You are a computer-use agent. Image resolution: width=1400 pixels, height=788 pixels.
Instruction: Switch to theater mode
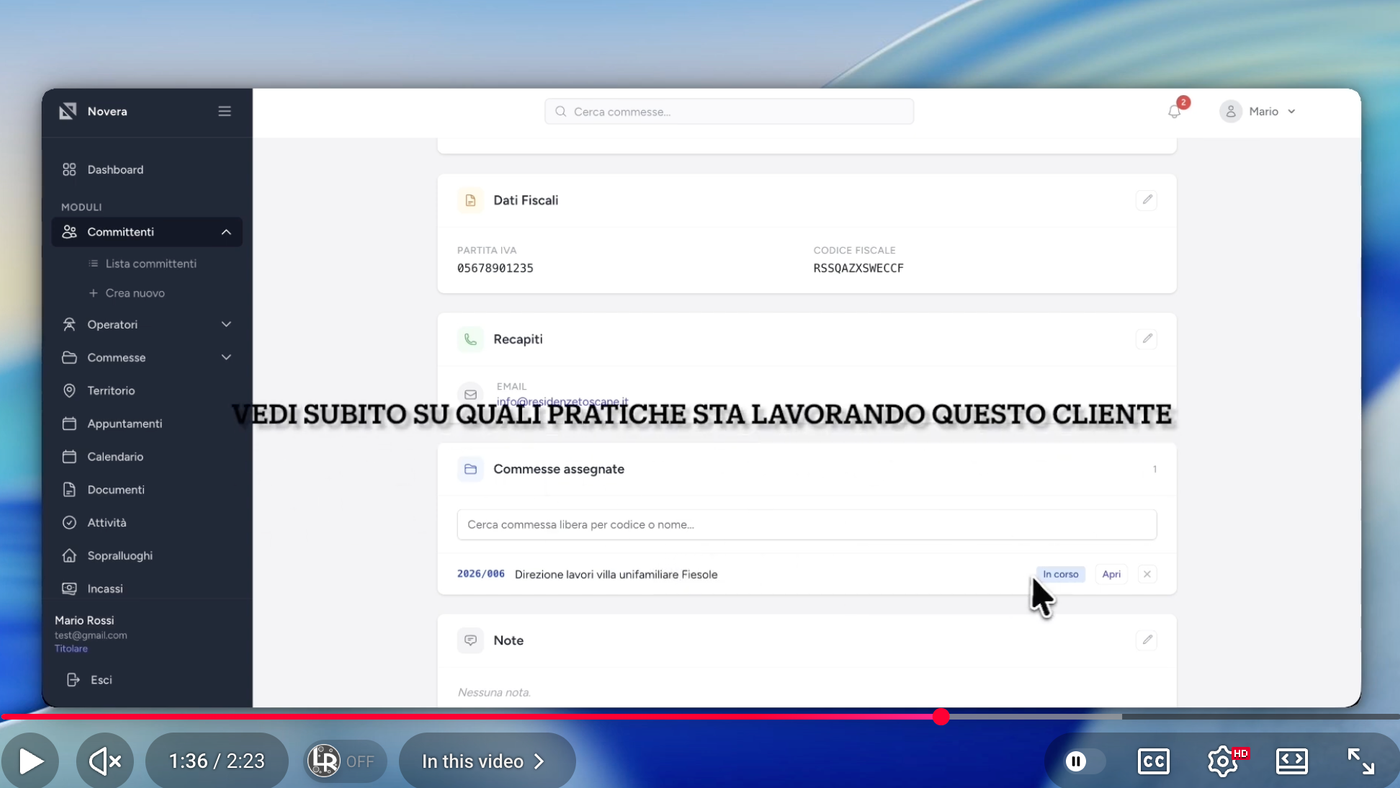pyautogui.click(x=1292, y=761)
